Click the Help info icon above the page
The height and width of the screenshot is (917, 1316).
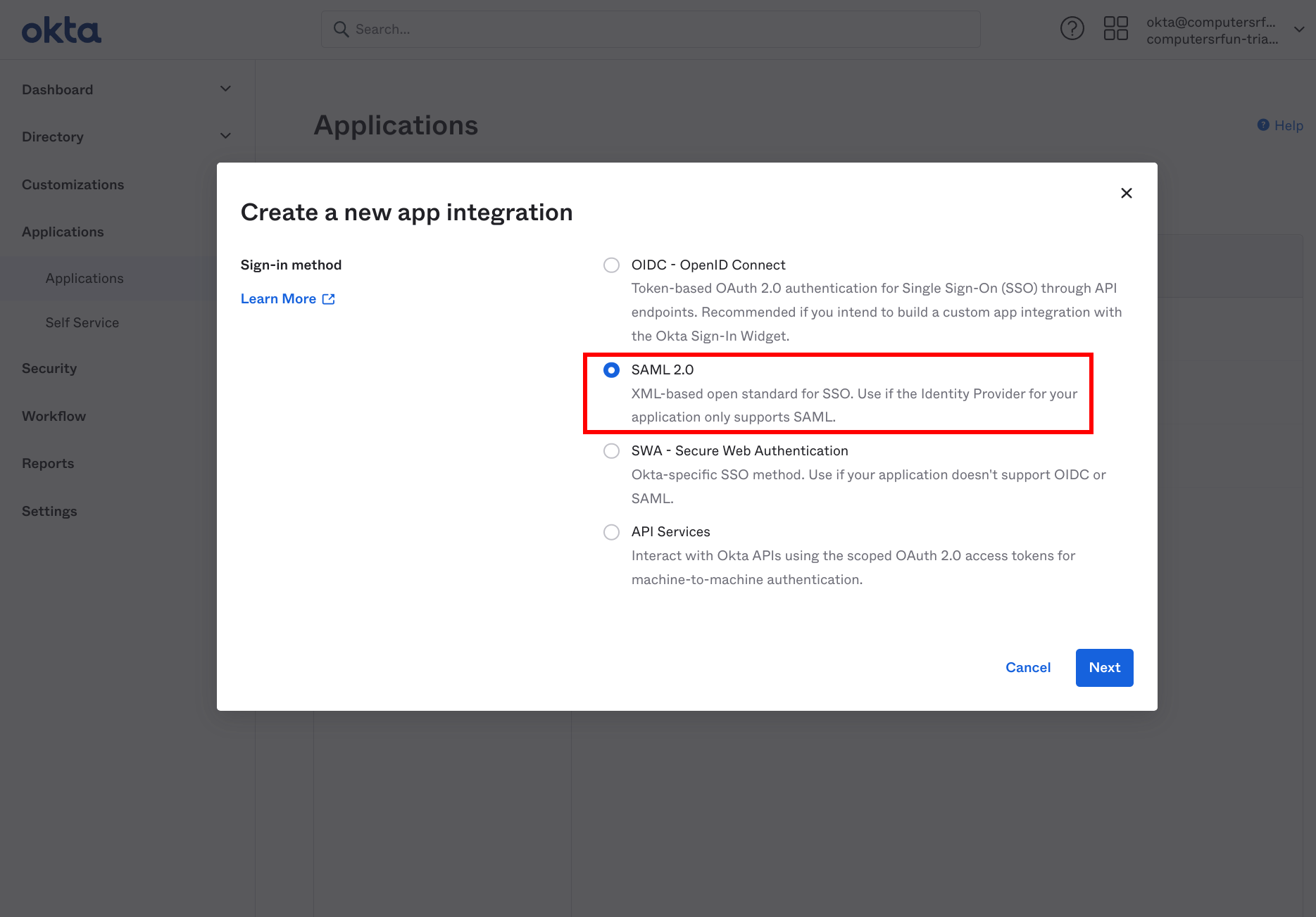click(1262, 125)
